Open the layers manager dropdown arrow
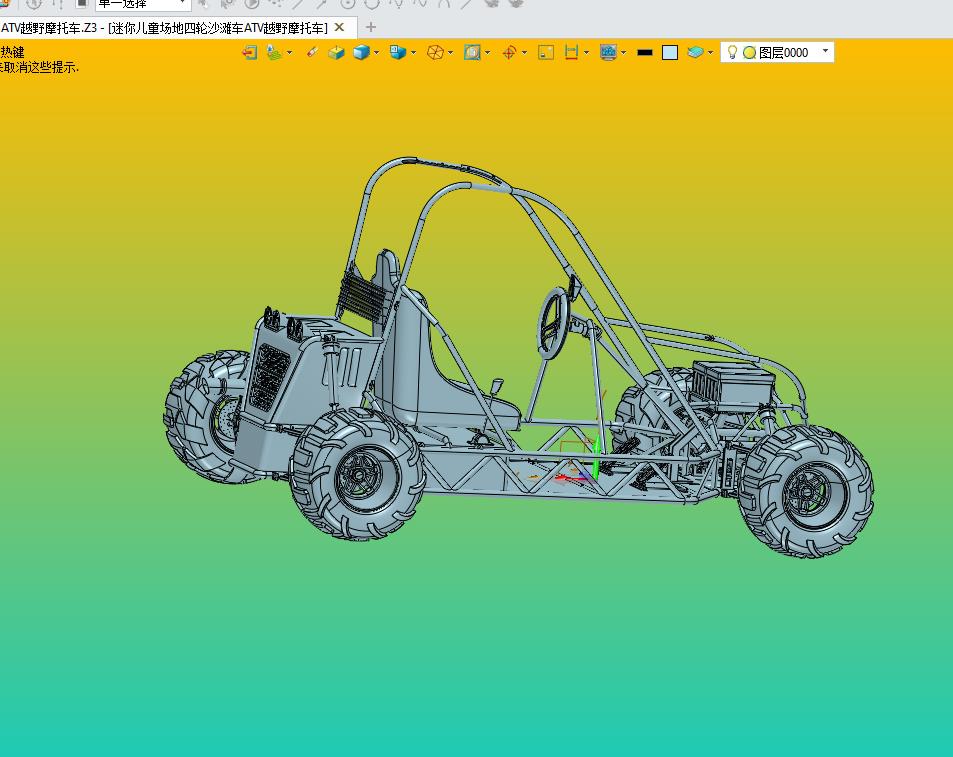Image resolution: width=953 pixels, height=757 pixels. tap(710, 52)
